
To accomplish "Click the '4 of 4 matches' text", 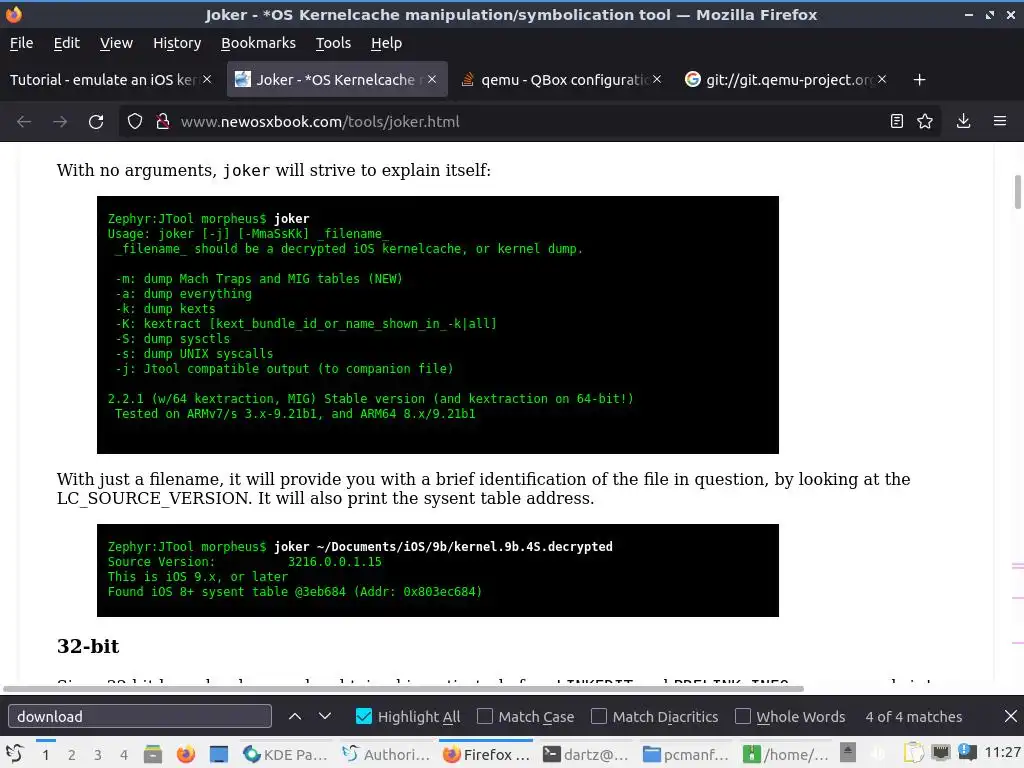I will tap(914, 716).
